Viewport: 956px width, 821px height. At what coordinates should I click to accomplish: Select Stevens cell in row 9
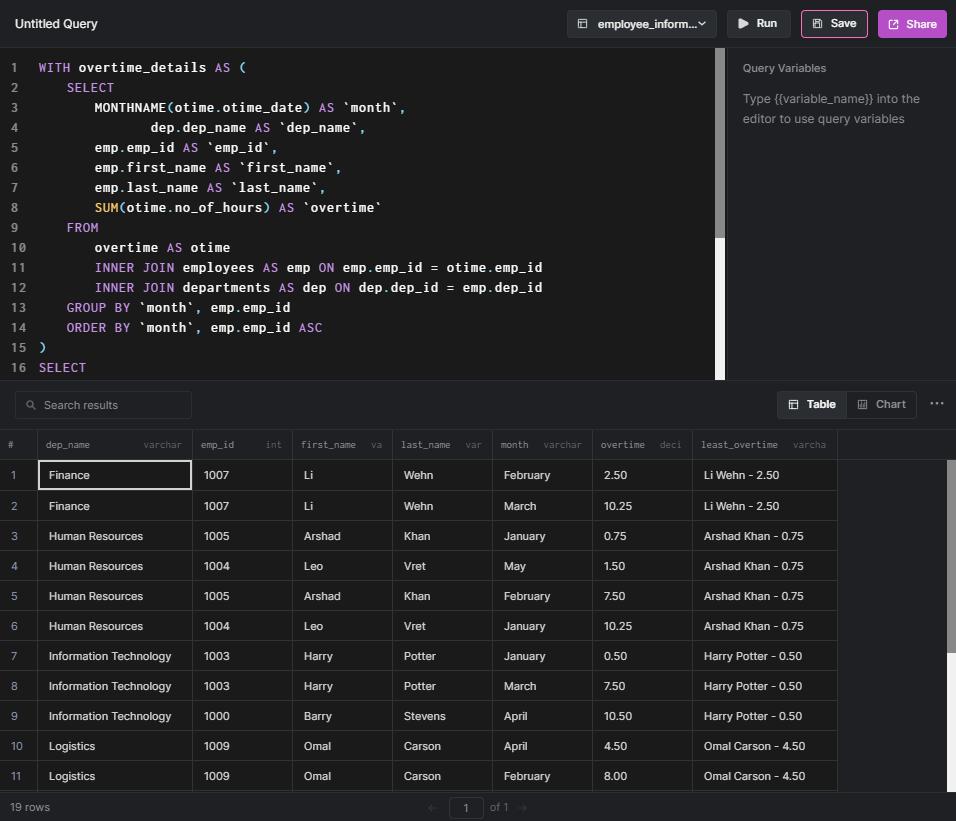pyautogui.click(x=442, y=716)
